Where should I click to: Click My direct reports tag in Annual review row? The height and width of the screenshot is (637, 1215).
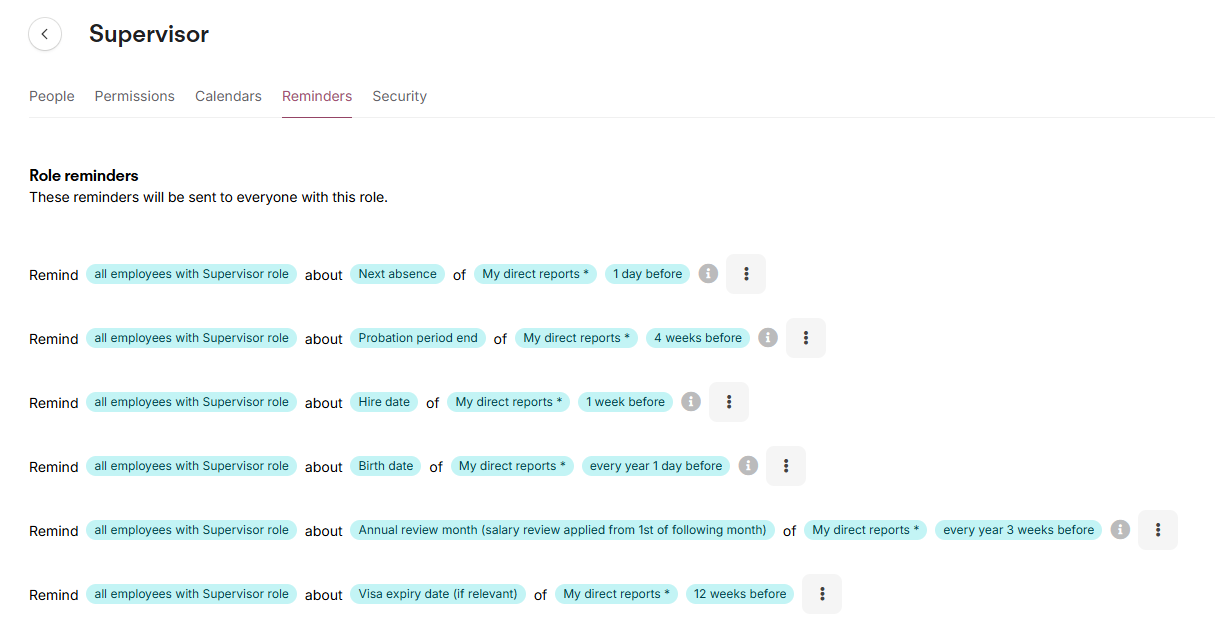866,530
